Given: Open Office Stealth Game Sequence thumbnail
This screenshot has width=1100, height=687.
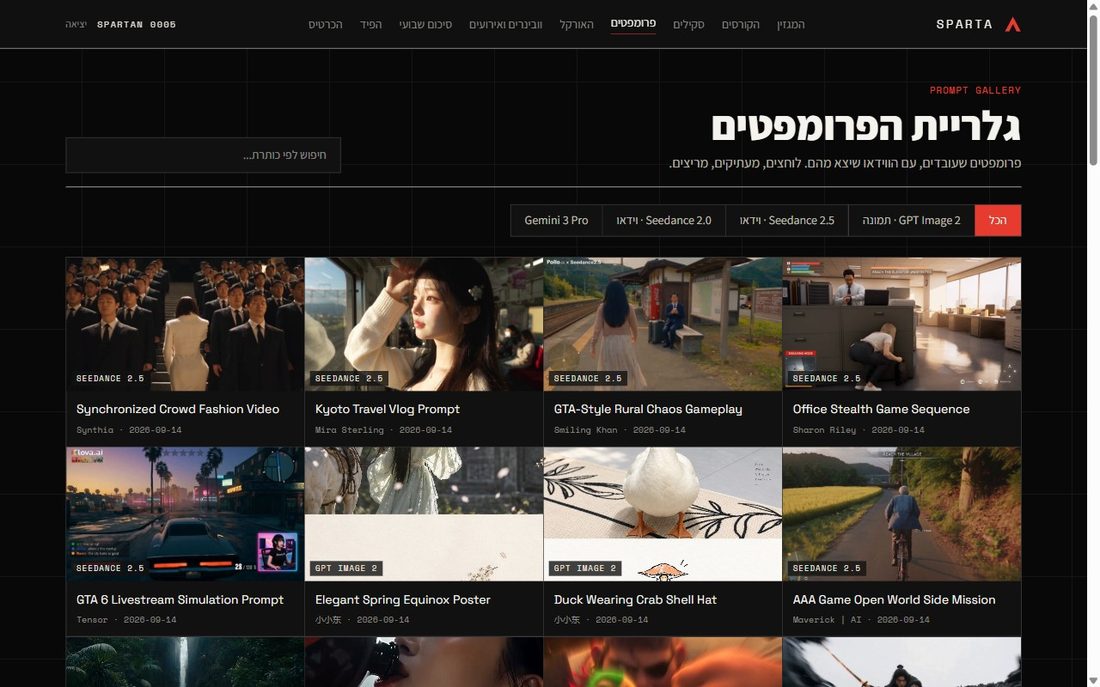Looking at the screenshot, I should tap(901, 324).
